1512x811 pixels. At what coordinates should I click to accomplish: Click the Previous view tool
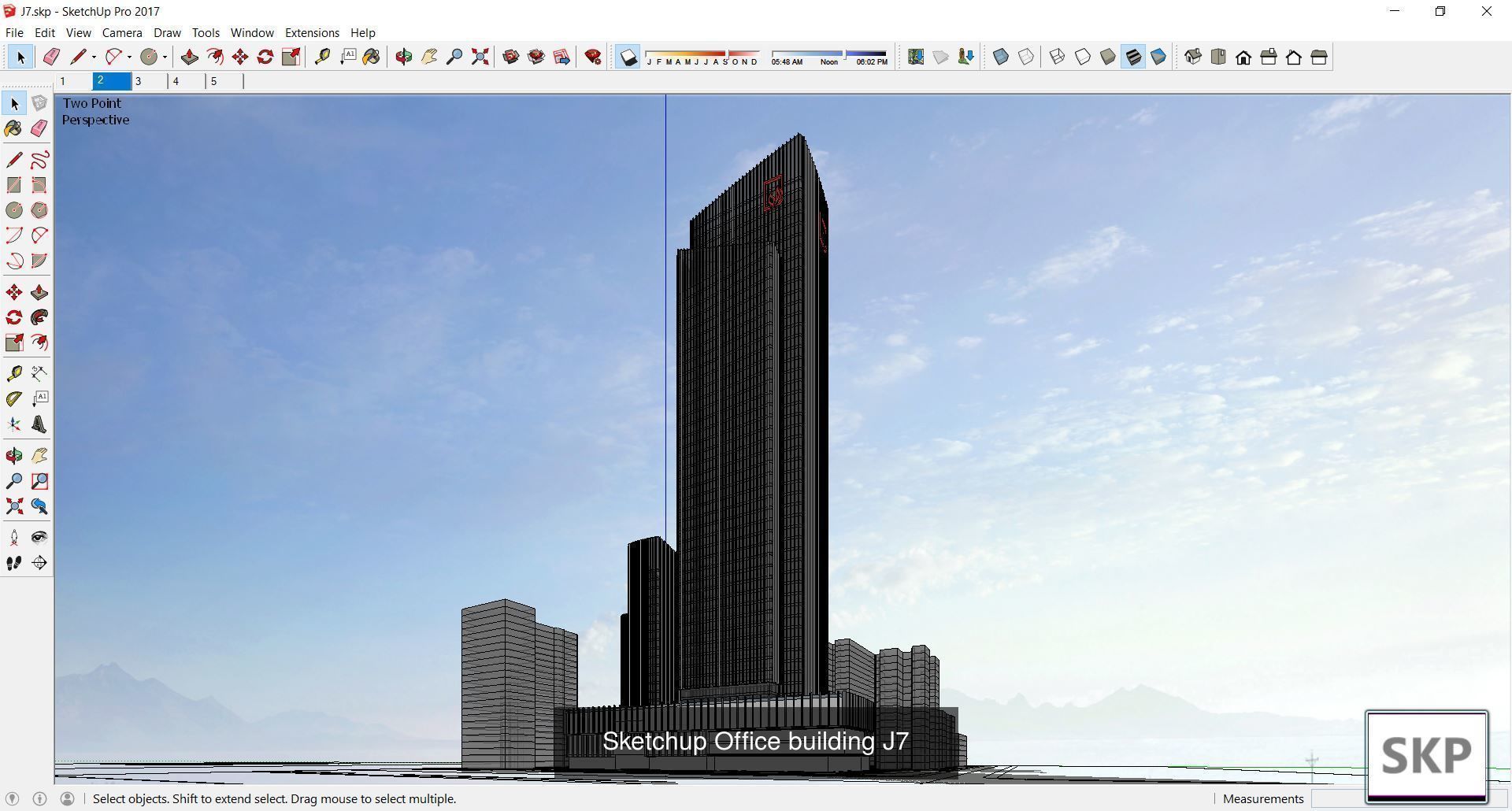coord(39,506)
